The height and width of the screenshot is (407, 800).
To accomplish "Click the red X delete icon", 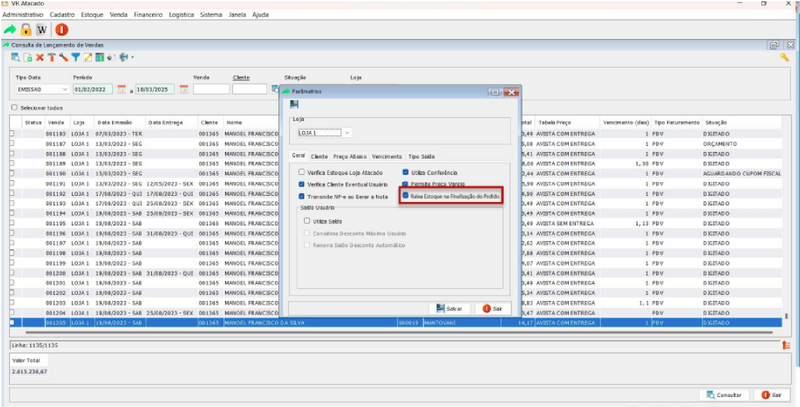I will (x=39, y=57).
